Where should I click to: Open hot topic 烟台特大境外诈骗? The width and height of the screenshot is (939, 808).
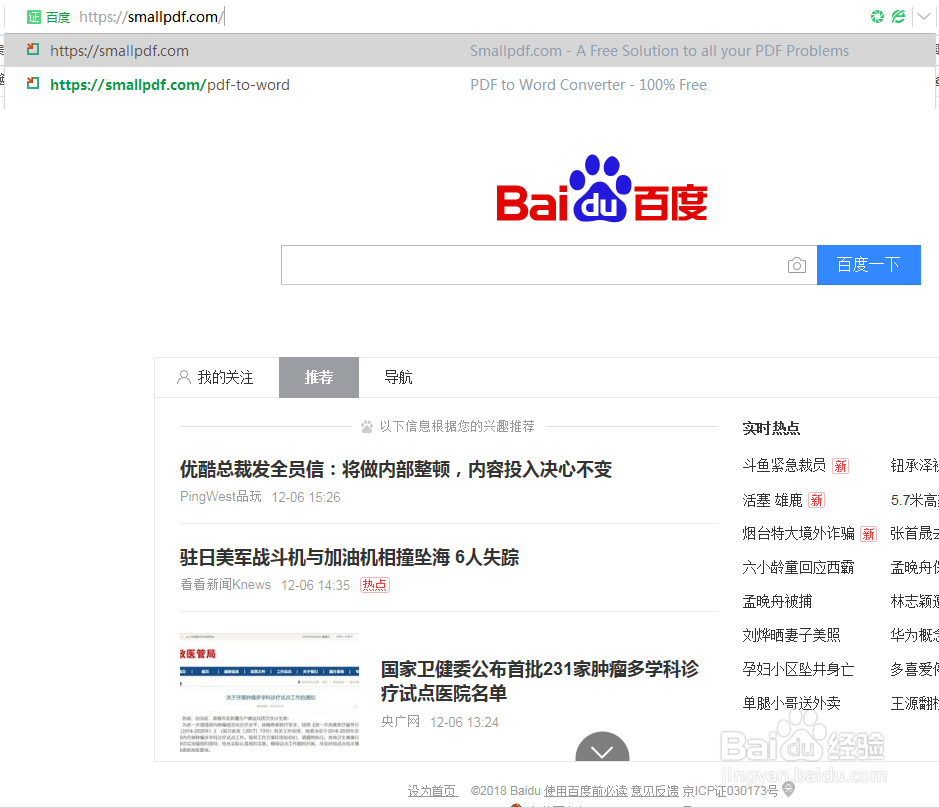tap(798, 533)
